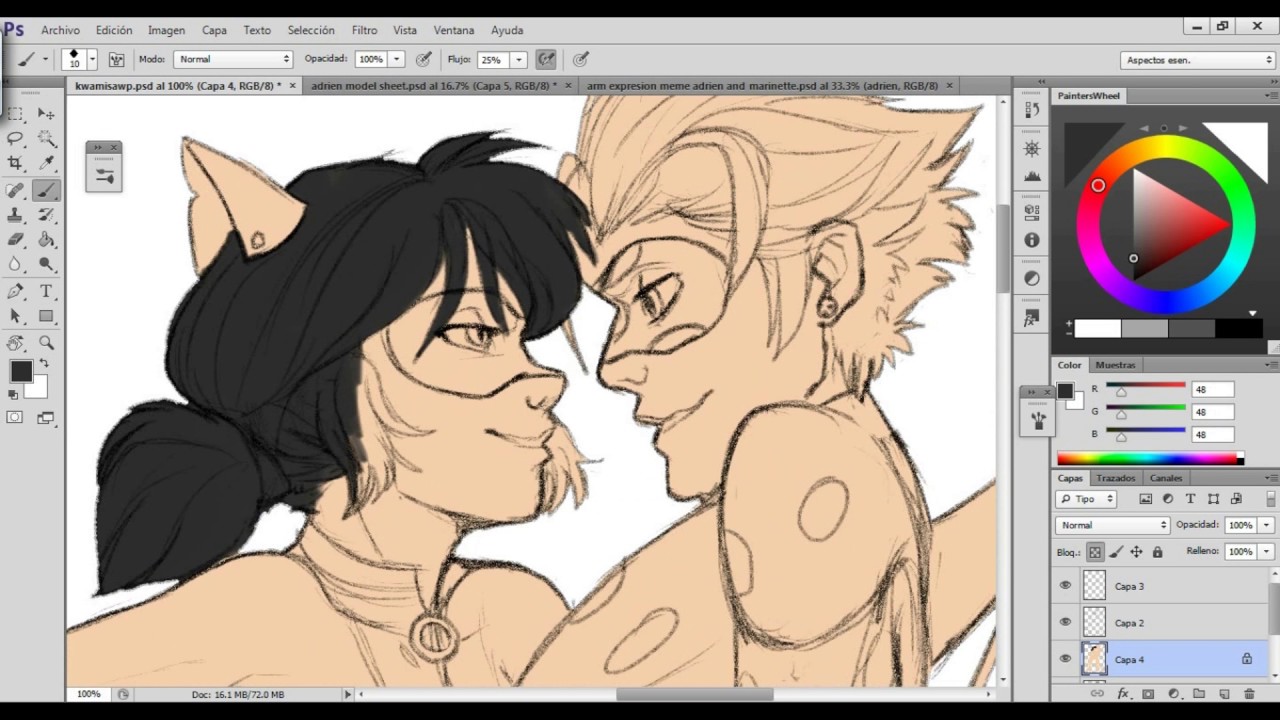Click the foreground color swatch in toolbox
Viewport: 1280px width, 720px height.
pyautogui.click(x=21, y=372)
